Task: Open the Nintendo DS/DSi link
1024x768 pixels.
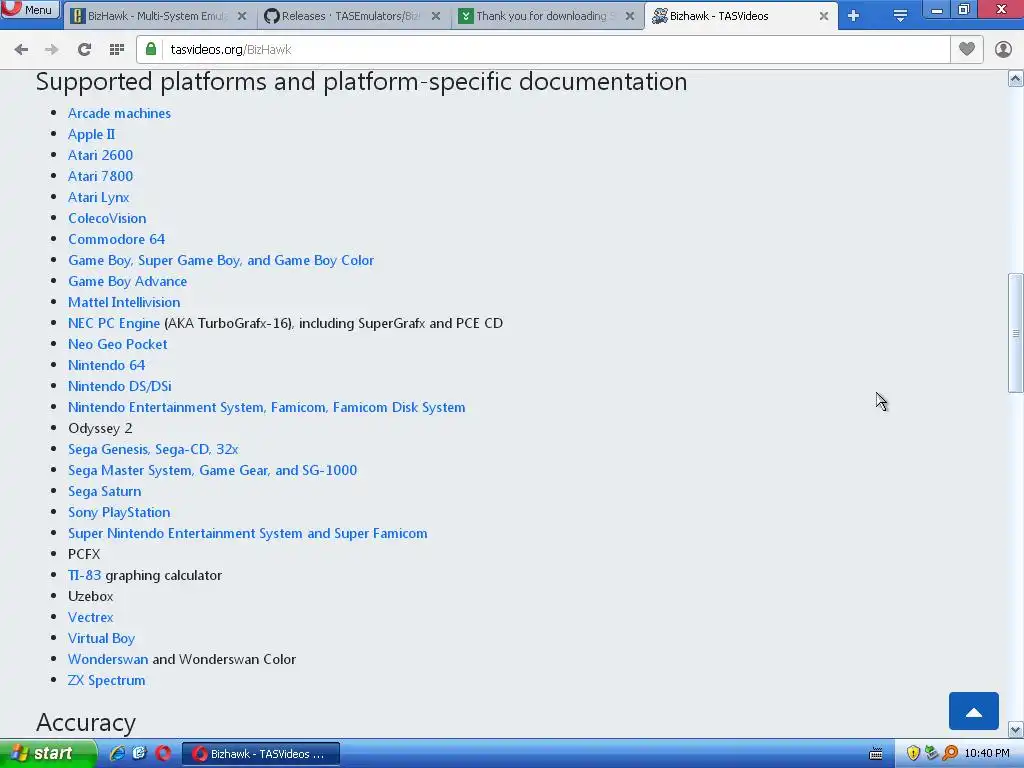Action: pyautogui.click(x=120, y=386)
